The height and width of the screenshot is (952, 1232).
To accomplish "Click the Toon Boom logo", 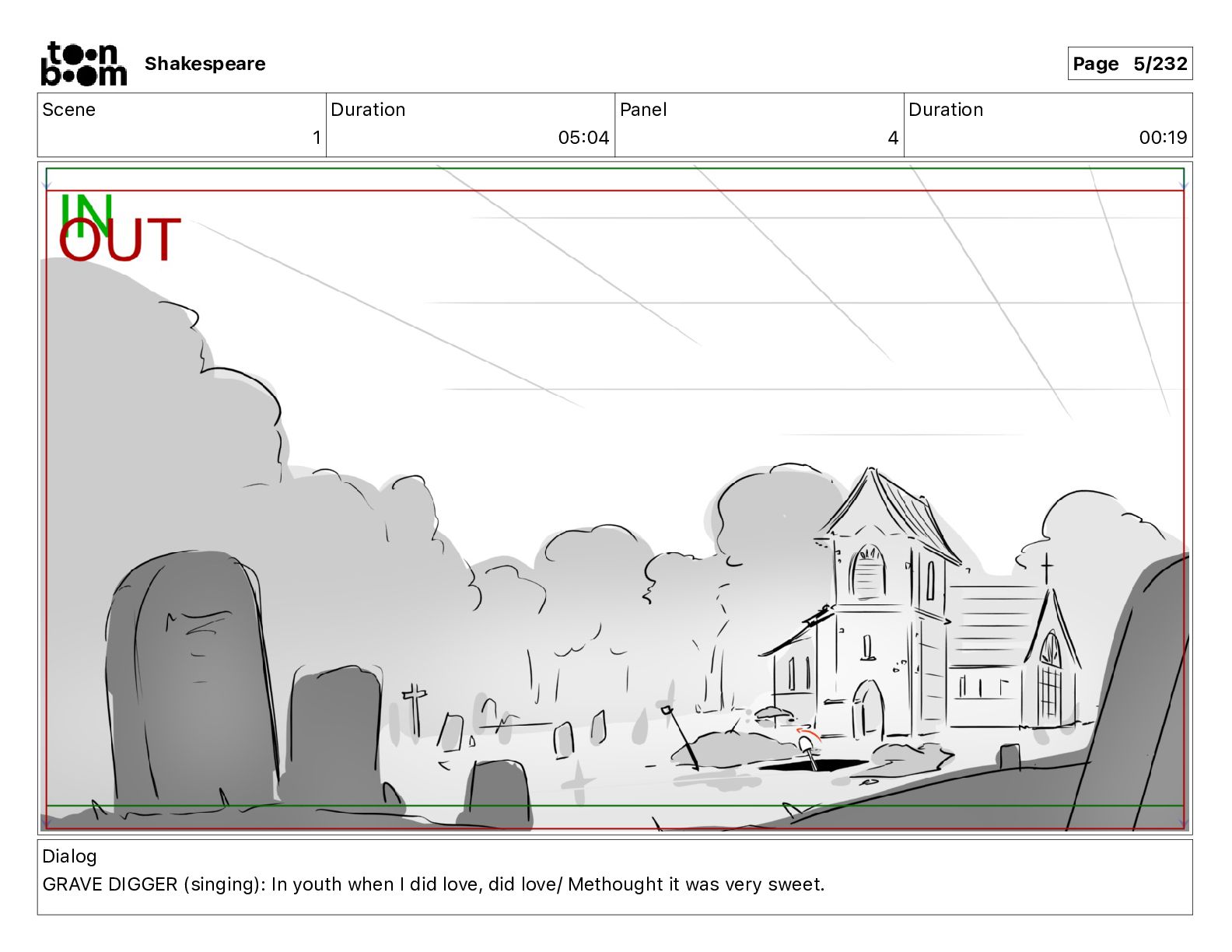I will (83, 64).
